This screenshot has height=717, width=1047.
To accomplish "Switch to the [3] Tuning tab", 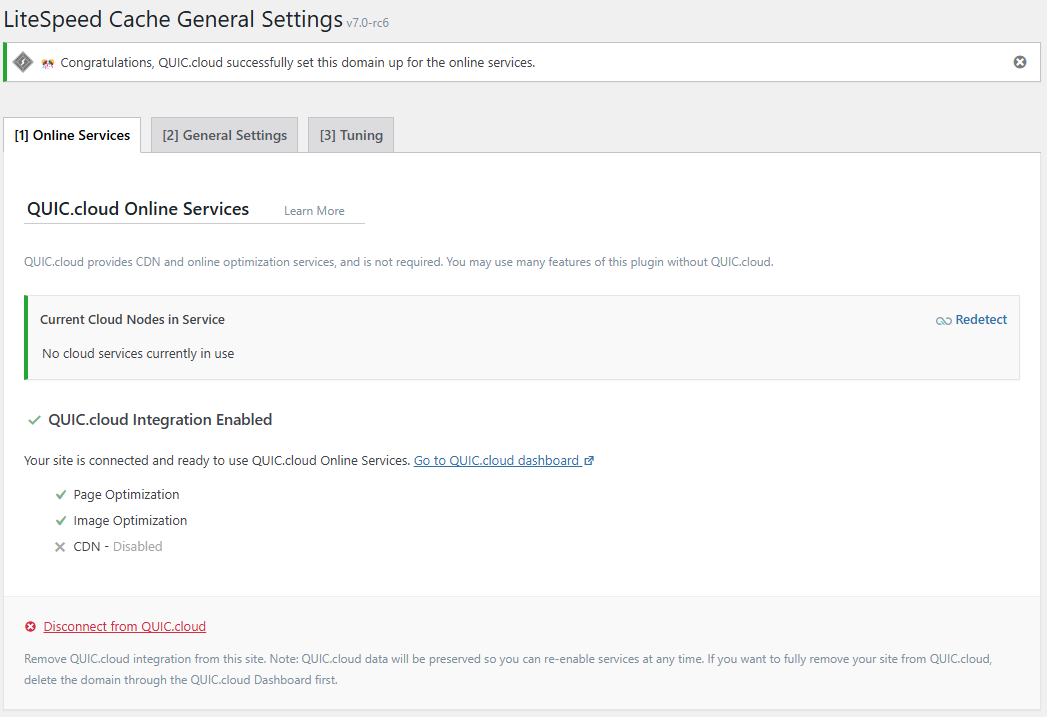I will pyautogui.click(x=351, y=136).
